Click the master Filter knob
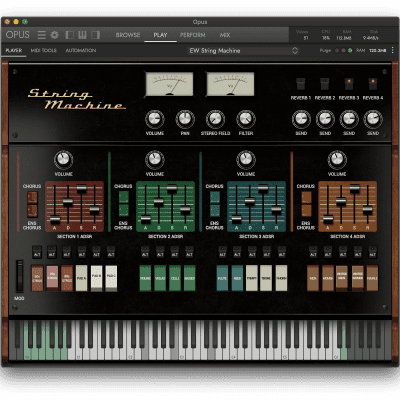The width and height of the screenshot is (400, 400). click(246, 119)
